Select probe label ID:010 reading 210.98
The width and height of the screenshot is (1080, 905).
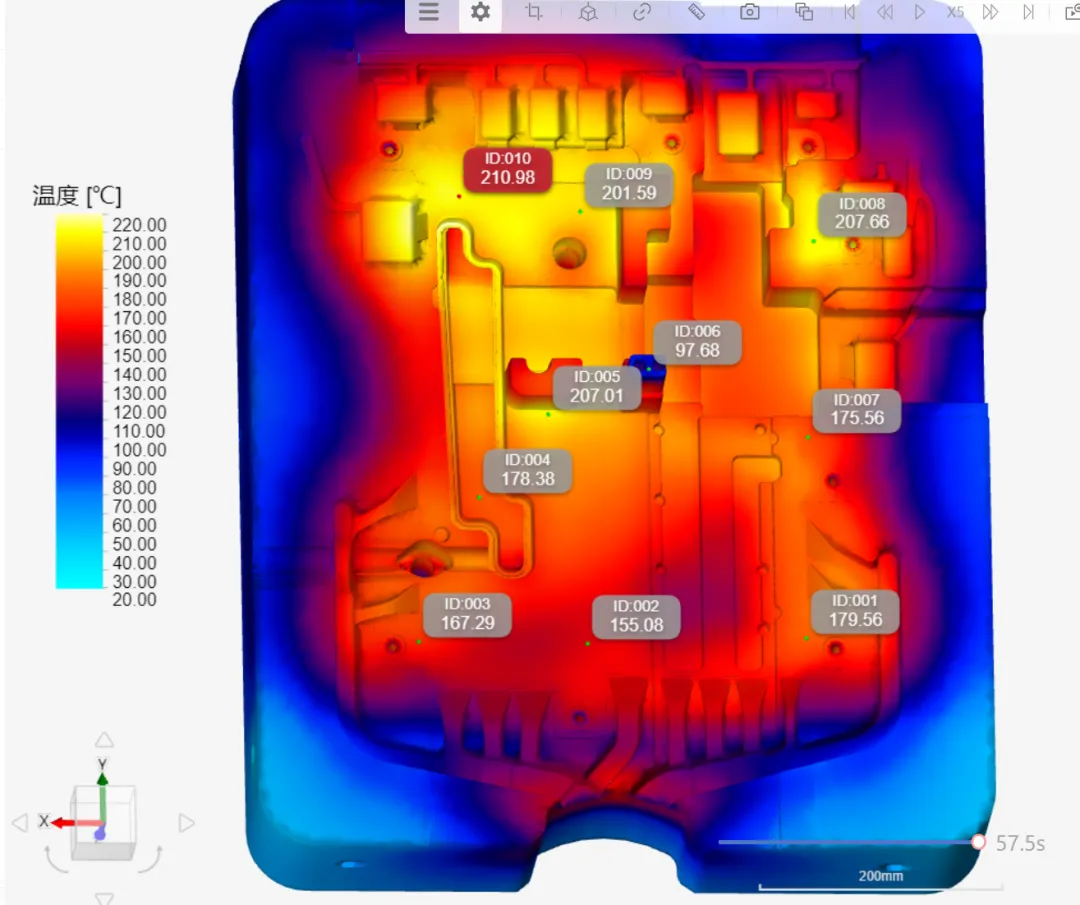508,168
